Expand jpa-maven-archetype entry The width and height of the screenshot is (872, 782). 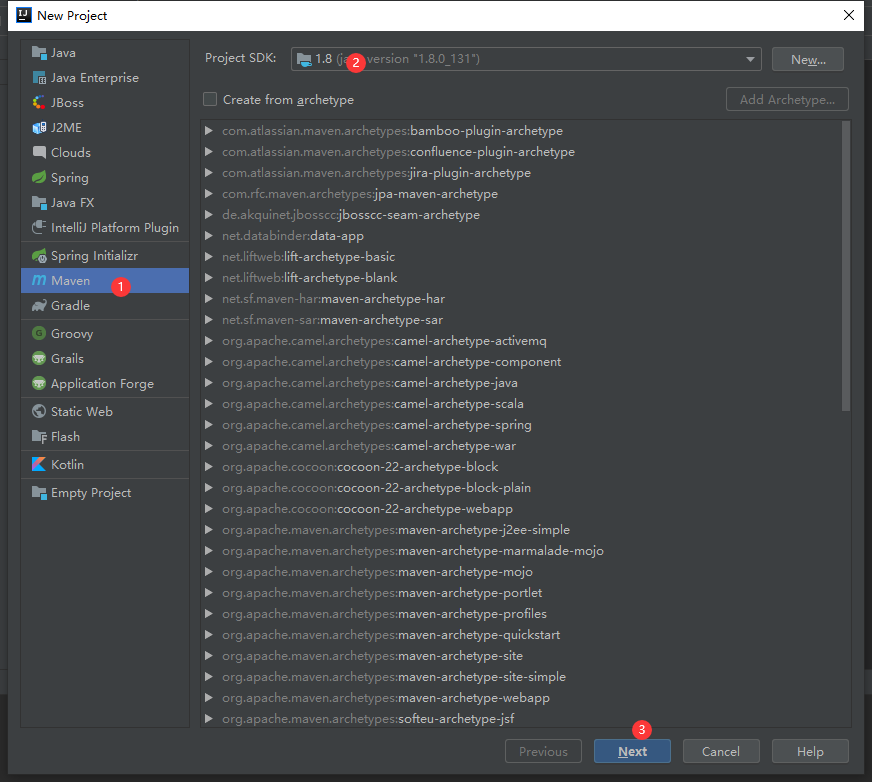pos(209,194)
